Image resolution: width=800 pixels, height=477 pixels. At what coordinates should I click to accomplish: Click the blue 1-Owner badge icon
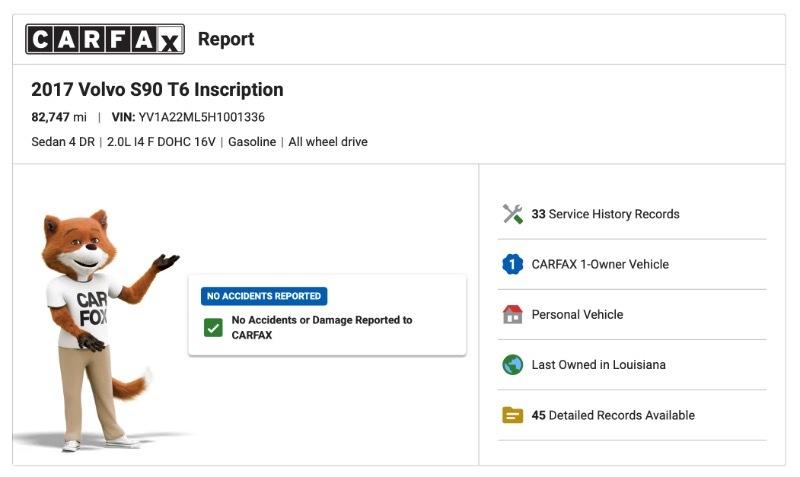pyautogui.click(x=512, y=264)
